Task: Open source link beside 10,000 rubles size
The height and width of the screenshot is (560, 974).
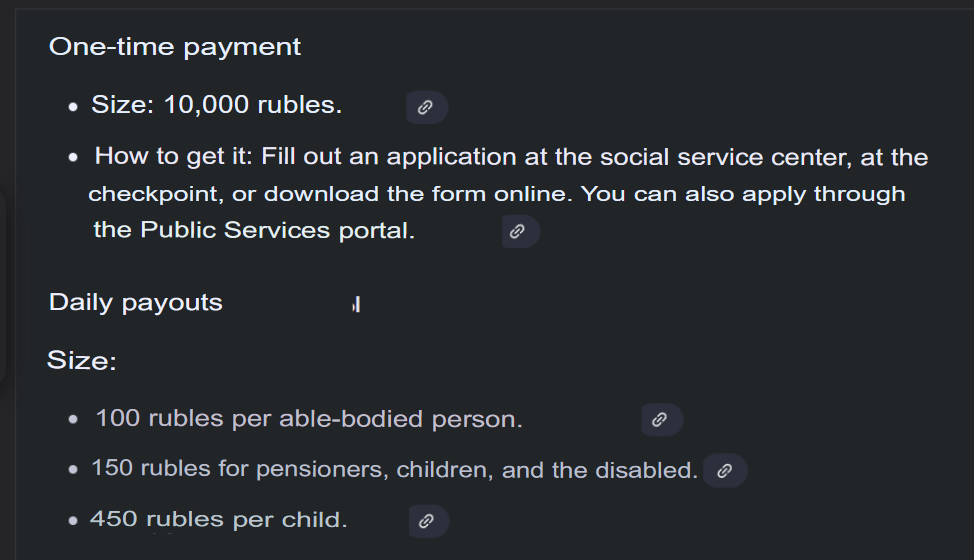Action: click(425, 107)
